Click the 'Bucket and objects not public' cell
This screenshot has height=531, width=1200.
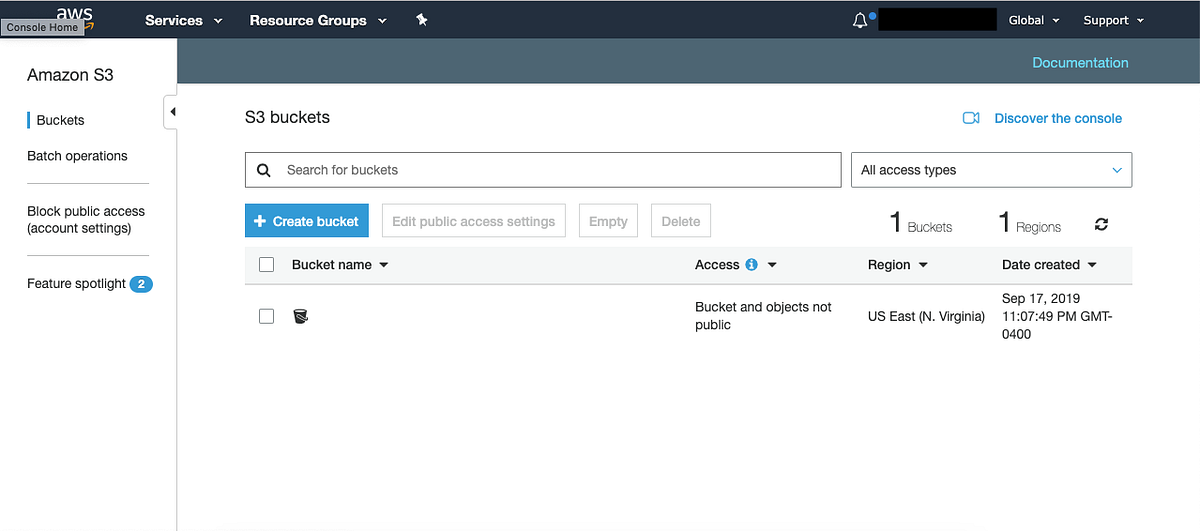763,316
